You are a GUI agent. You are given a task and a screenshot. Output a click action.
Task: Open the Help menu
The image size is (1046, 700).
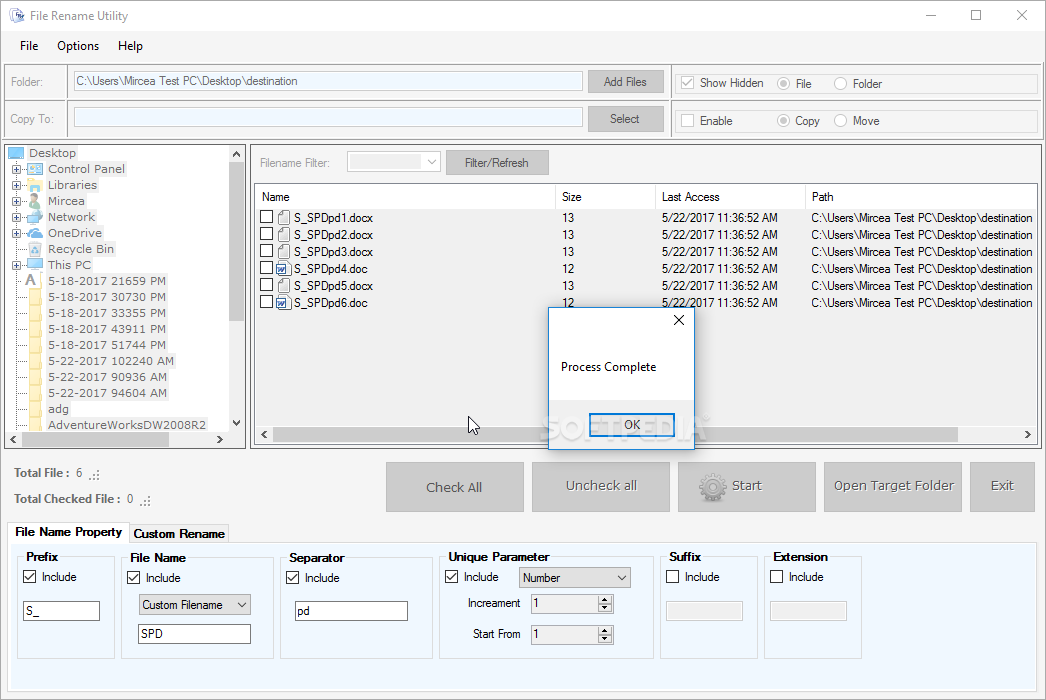coord(130,46)
